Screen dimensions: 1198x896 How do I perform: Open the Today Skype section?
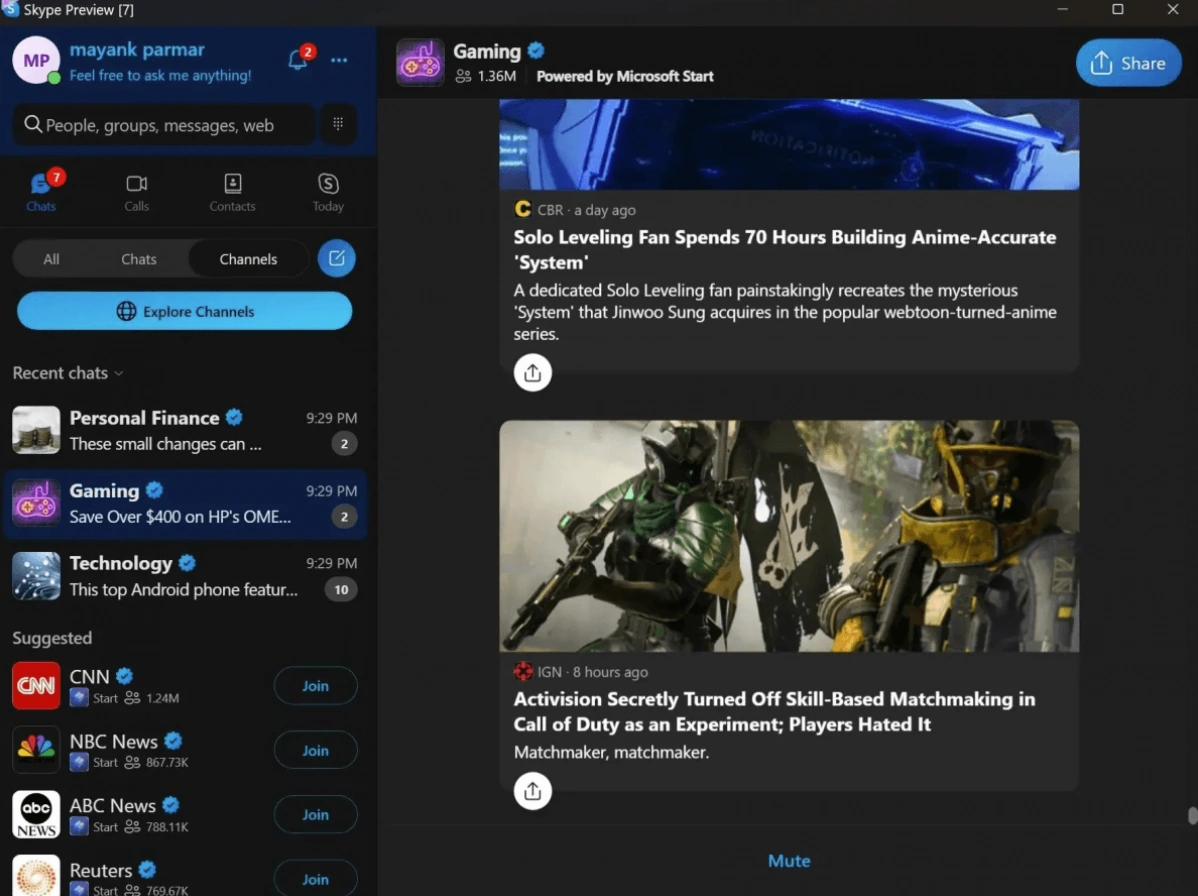[x=328, y=192]
